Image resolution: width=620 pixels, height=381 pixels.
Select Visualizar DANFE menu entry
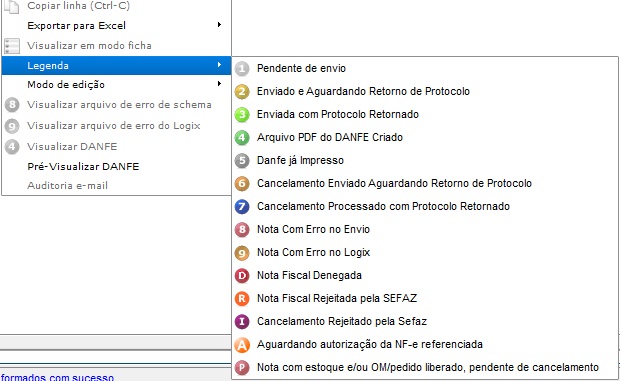117,147
